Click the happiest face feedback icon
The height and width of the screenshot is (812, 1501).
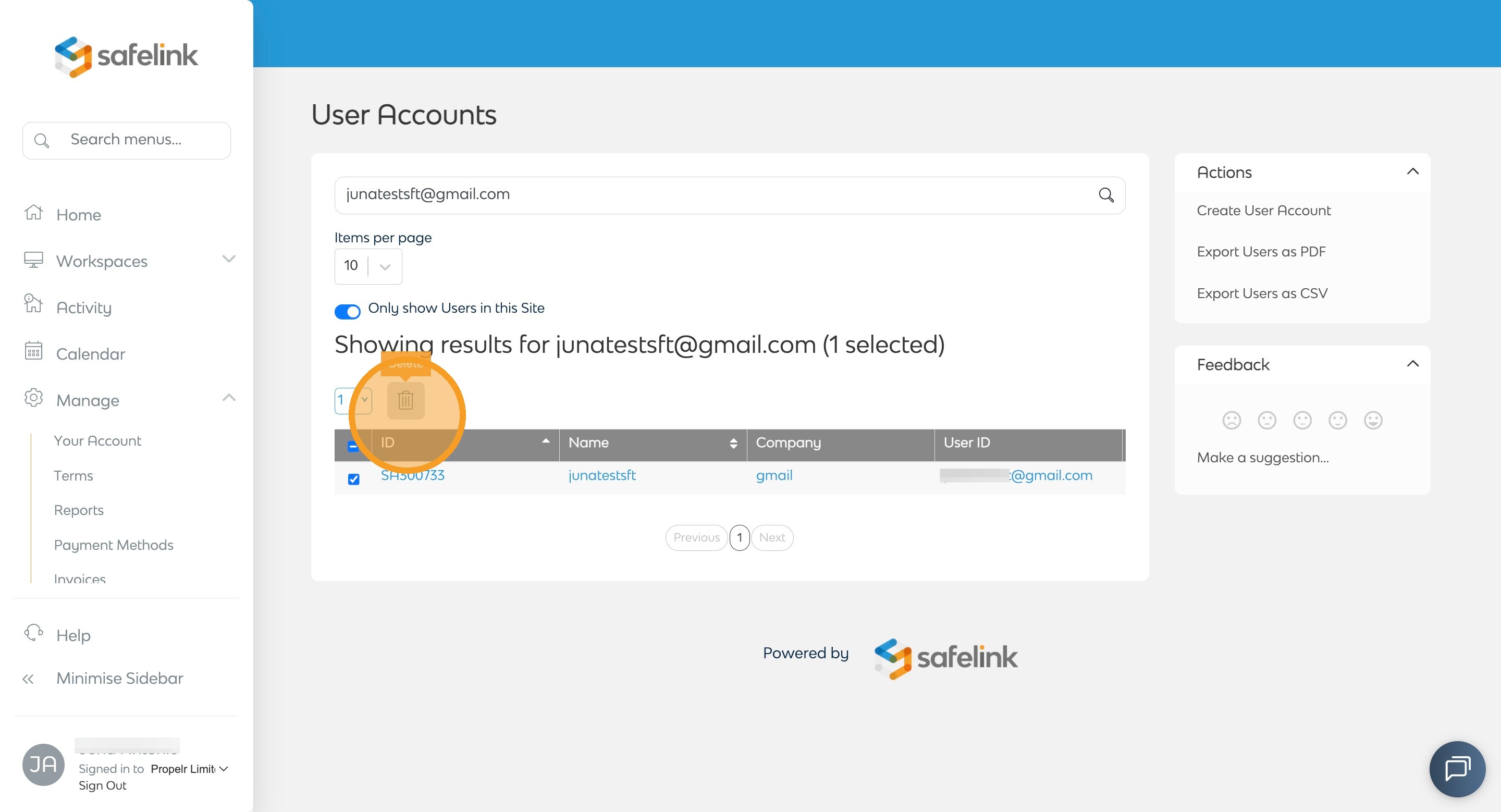(1372, 420)
